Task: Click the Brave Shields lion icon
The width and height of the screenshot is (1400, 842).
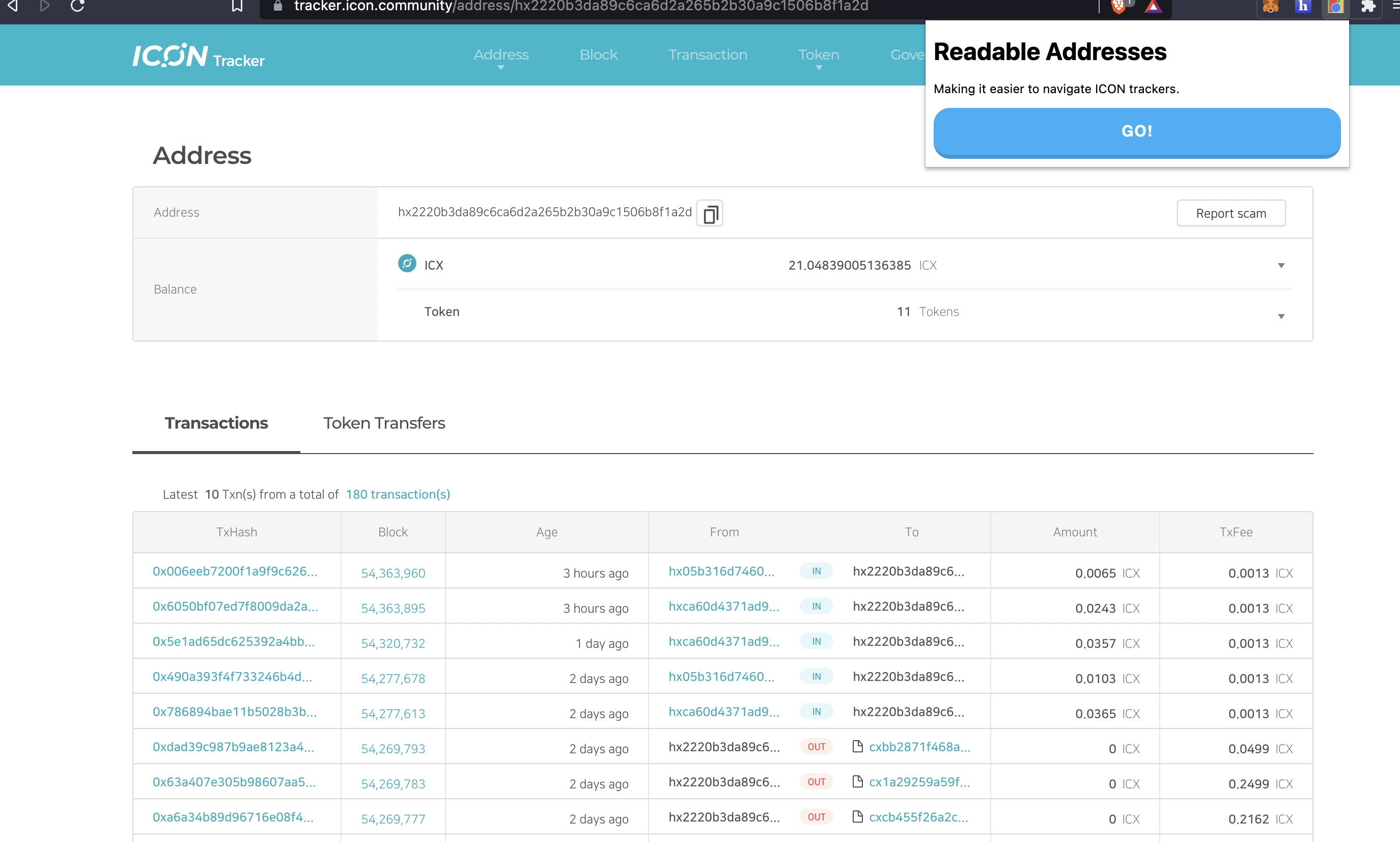Action: click(x=1117, y=6)
